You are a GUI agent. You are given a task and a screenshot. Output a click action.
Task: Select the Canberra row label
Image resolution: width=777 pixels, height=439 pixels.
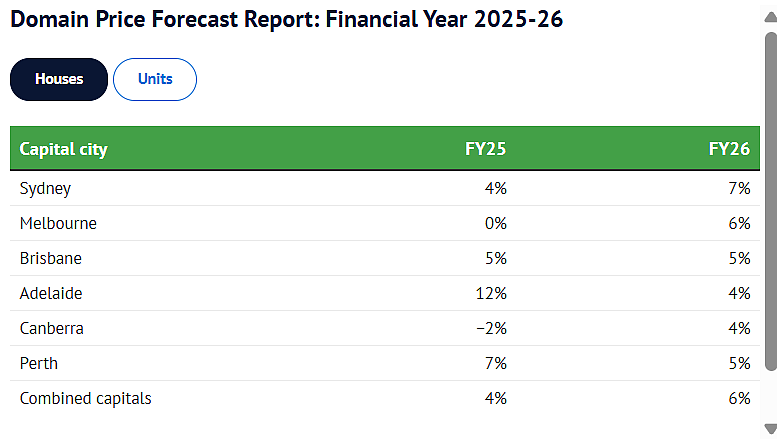[52, 329]
